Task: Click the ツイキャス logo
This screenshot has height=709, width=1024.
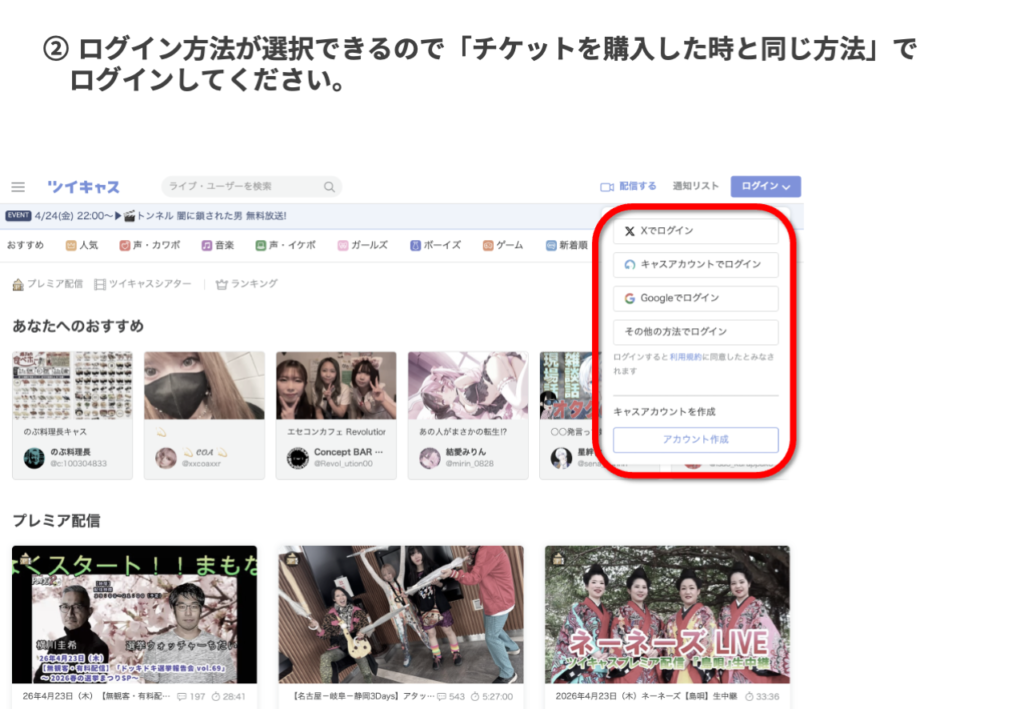Action: pos(83,187)
